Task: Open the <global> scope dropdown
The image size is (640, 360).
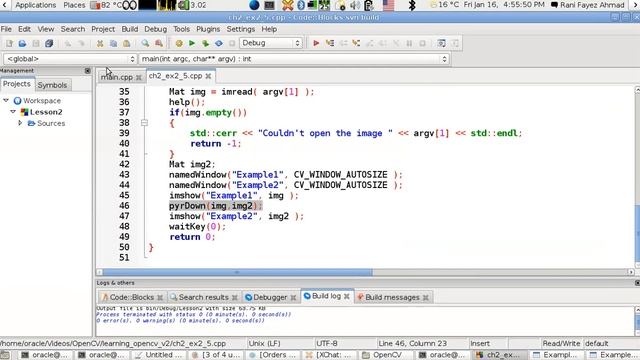Action: point(70,59)
